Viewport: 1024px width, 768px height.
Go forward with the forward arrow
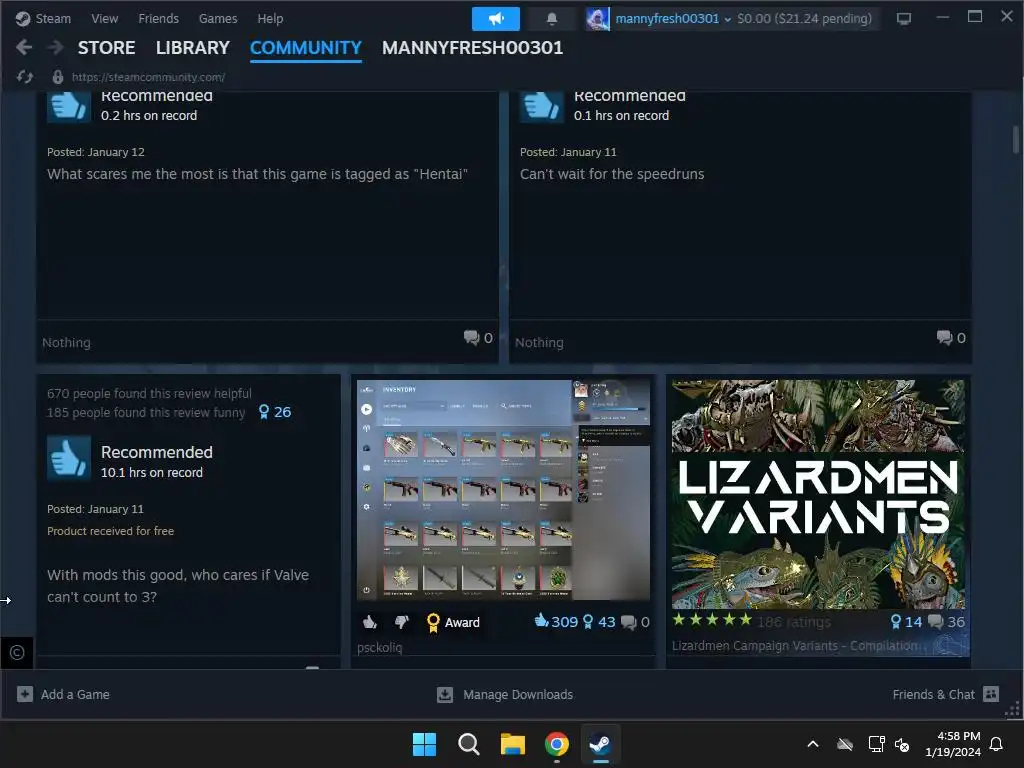(x=56, y=47)
